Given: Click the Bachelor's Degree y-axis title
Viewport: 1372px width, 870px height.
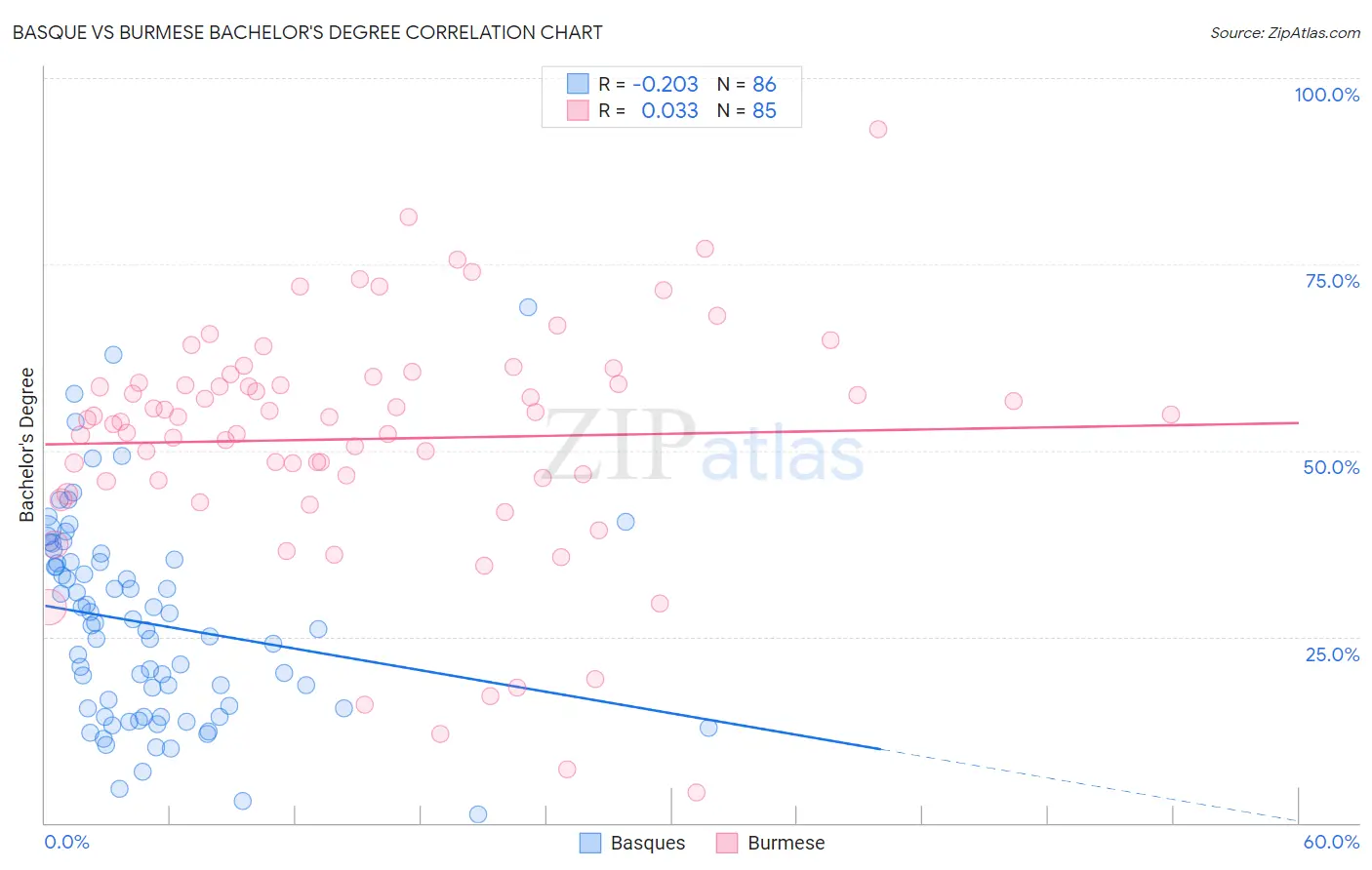Looking at the screenshot, I should [x=27, y=445].
